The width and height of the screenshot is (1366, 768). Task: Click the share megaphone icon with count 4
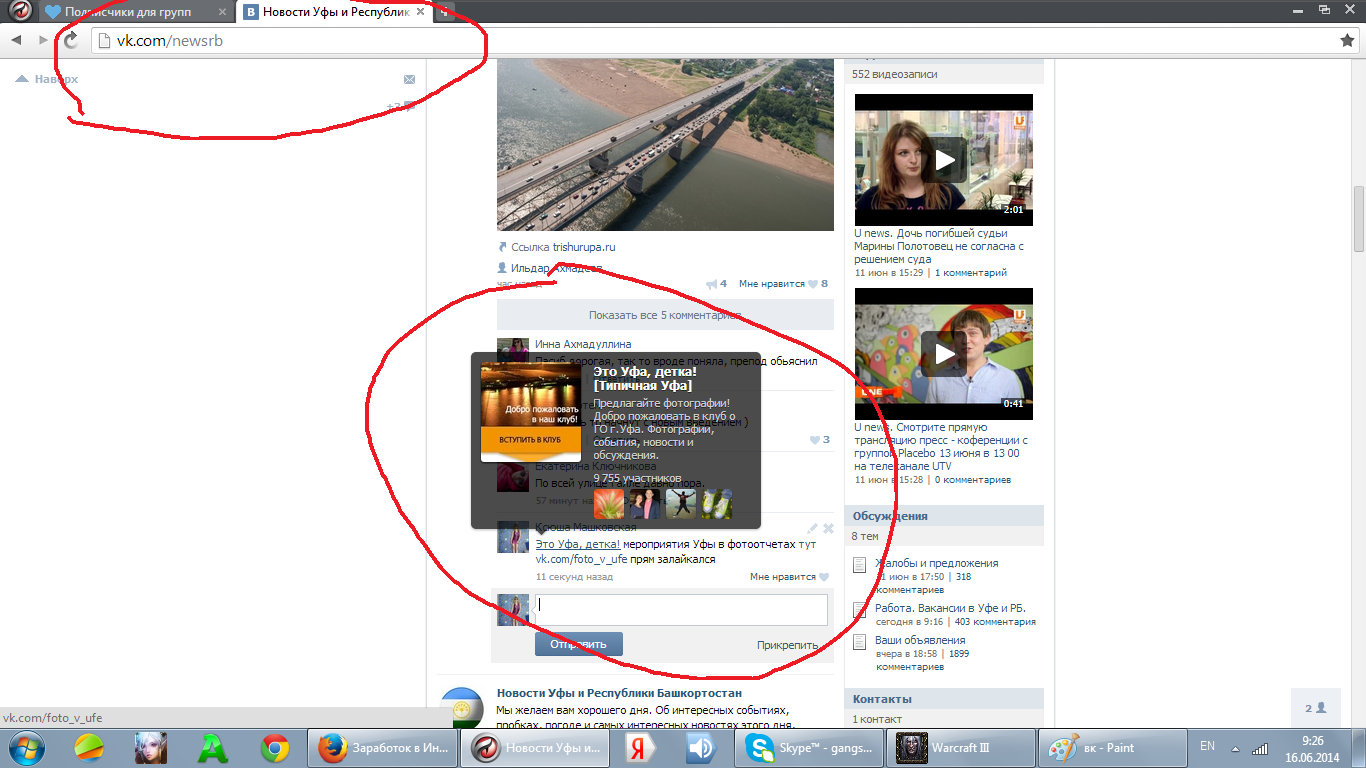(x=716, y=284)
